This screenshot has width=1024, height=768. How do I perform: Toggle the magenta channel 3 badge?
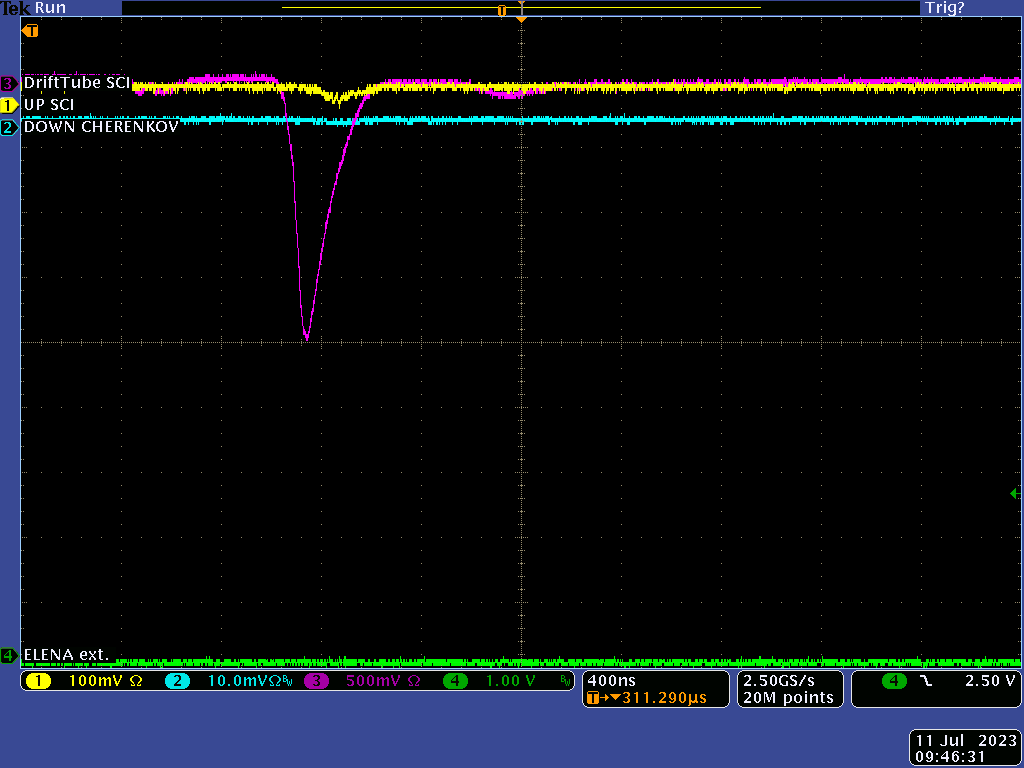click(317, 681)
